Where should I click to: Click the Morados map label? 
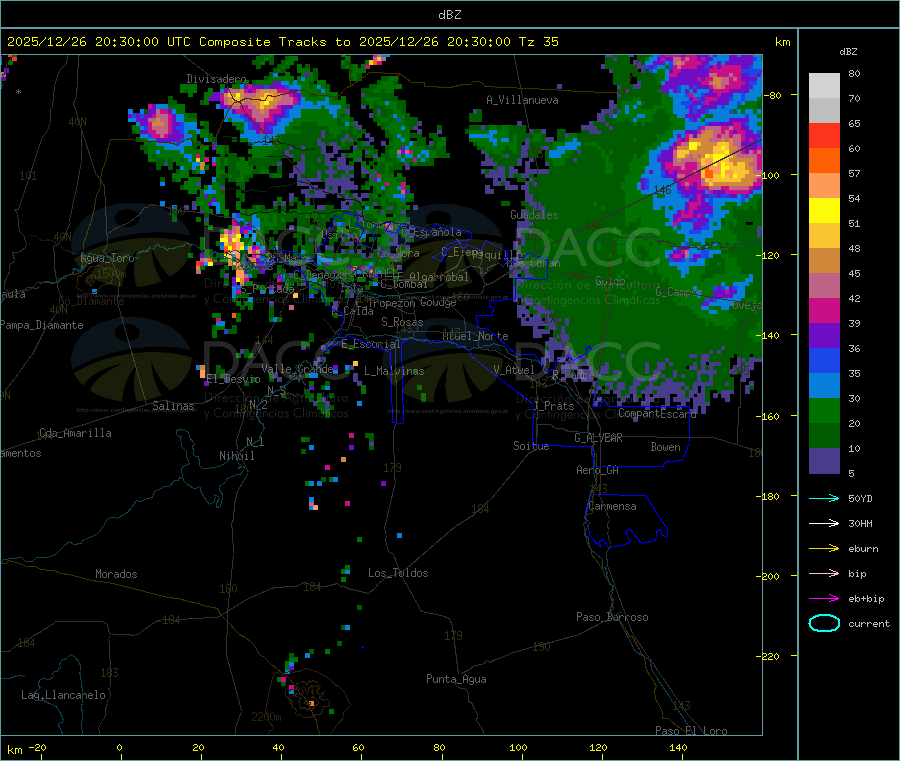click(116, 574)
